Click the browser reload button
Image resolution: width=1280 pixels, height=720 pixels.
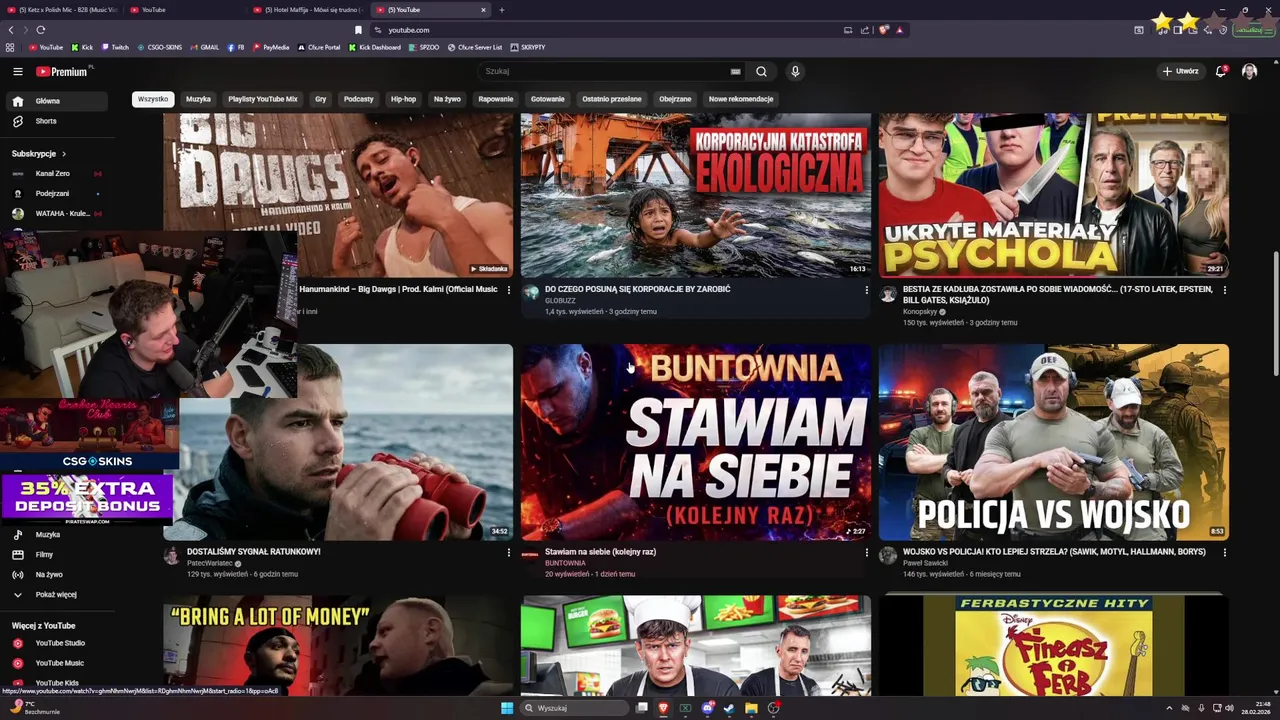pyautogui.click(x=40, y=30)
